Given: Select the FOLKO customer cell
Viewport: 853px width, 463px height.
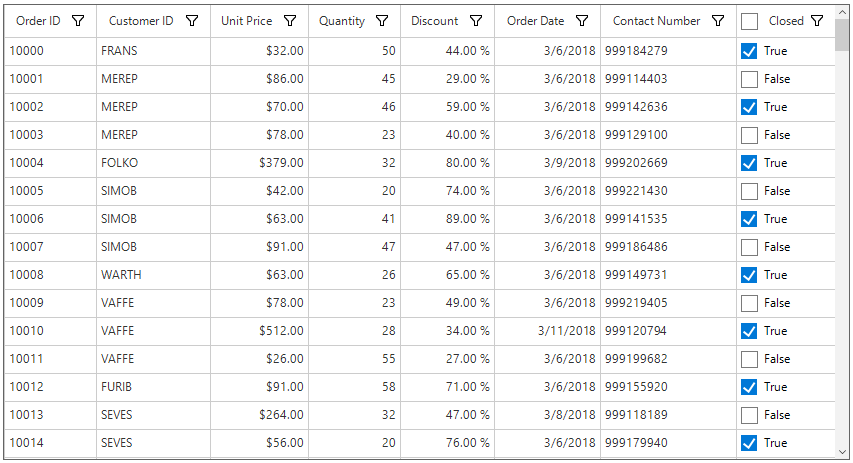Looking at the screenshot, I should point(153,163).
